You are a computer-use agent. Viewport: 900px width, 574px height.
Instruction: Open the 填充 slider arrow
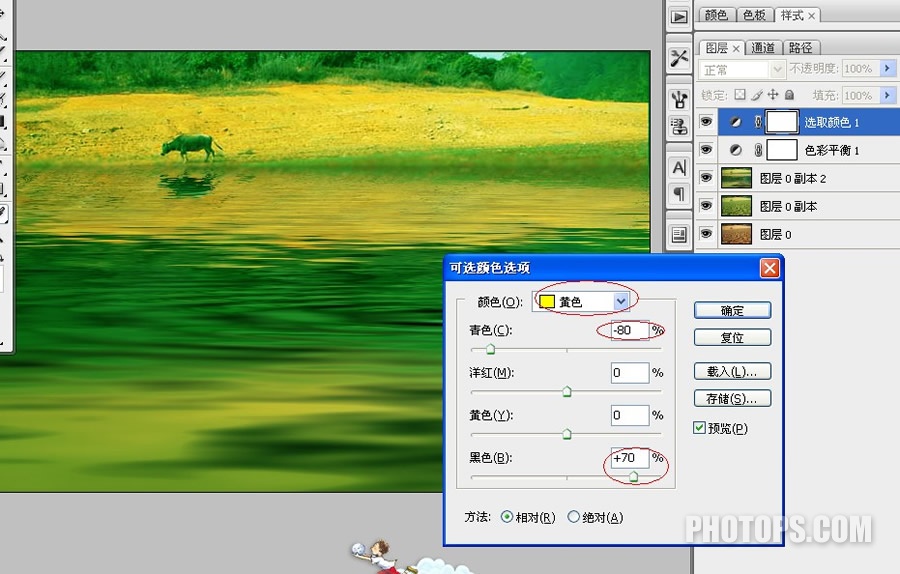click(887, 95)
